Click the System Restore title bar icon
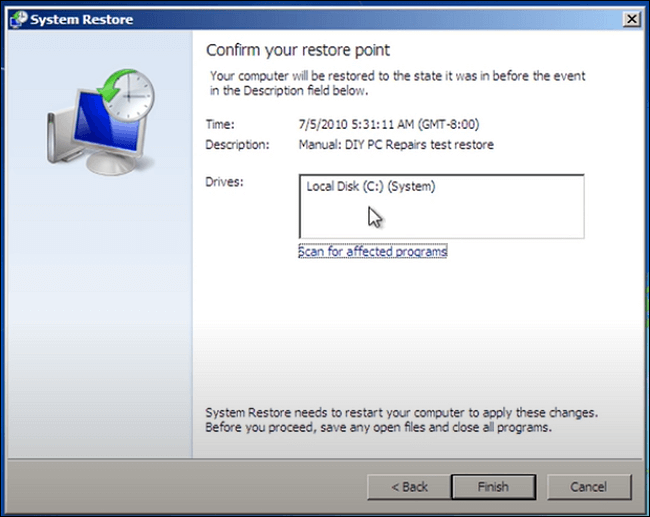 (x=18, y=20)
